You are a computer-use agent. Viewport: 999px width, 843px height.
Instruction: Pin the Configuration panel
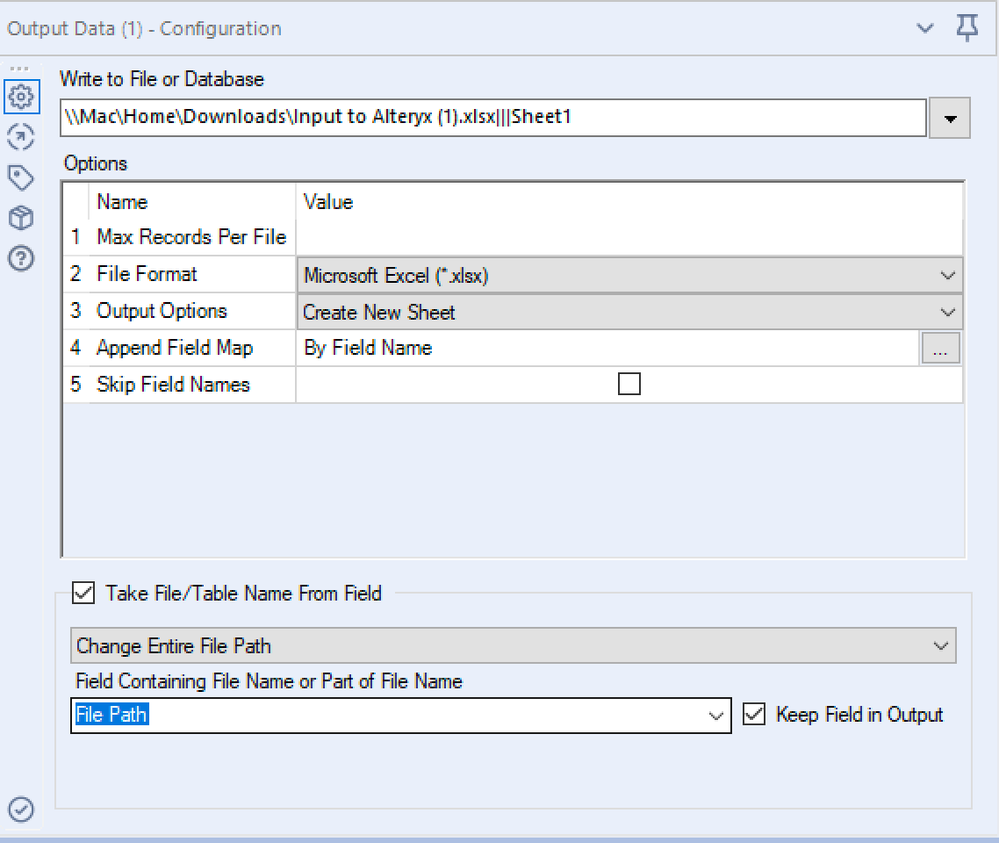point(967,28)
